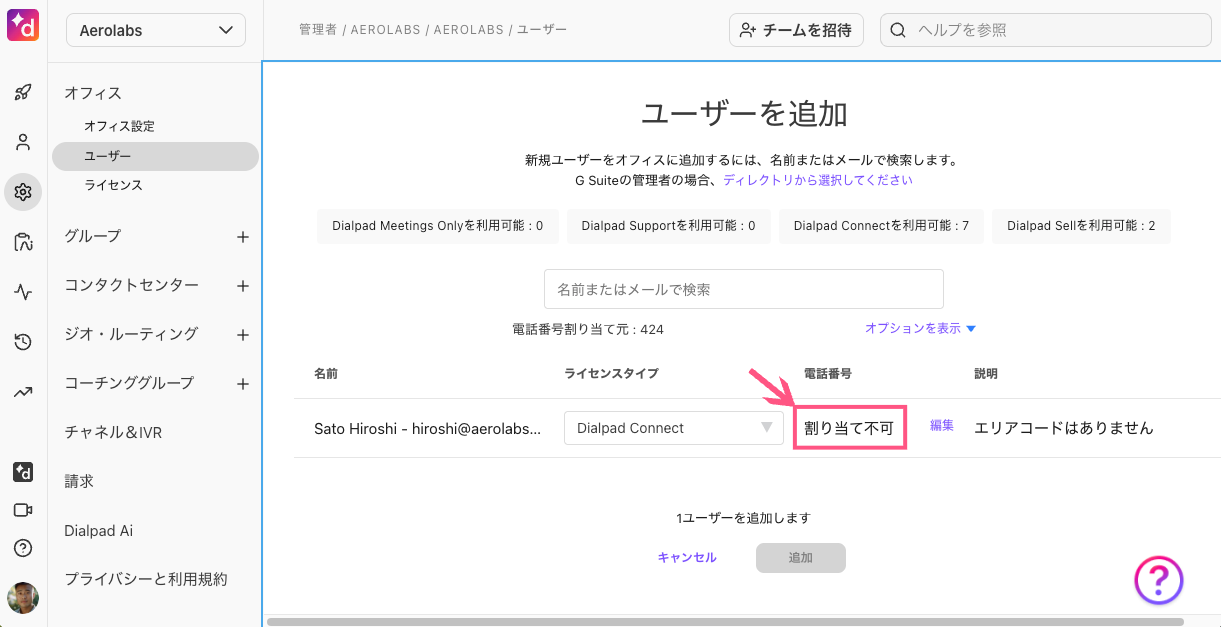Click the 編集 link for phone number
1221x627 pixels.
coord(942,425)
